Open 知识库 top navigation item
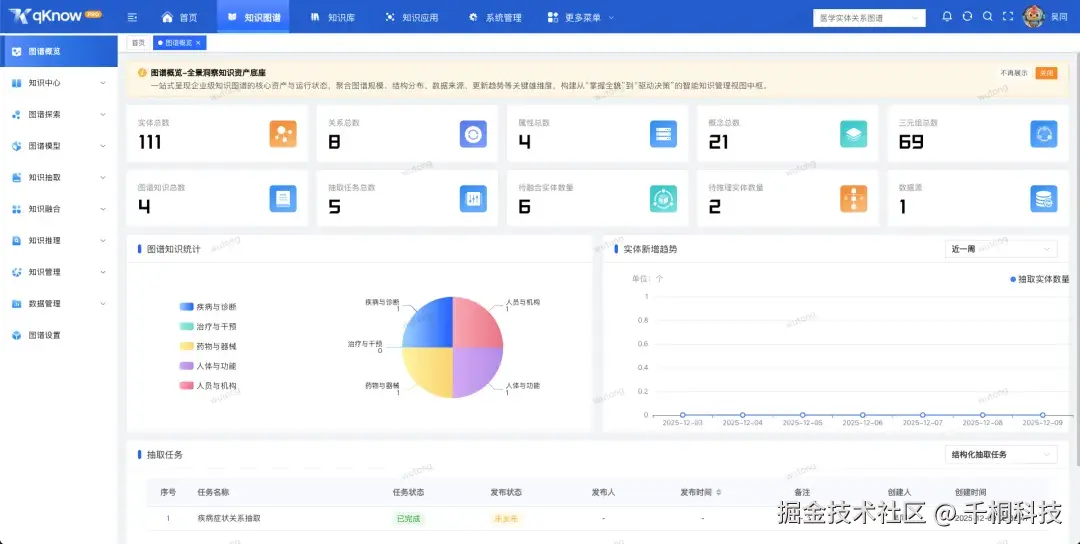 coord(333,17)
